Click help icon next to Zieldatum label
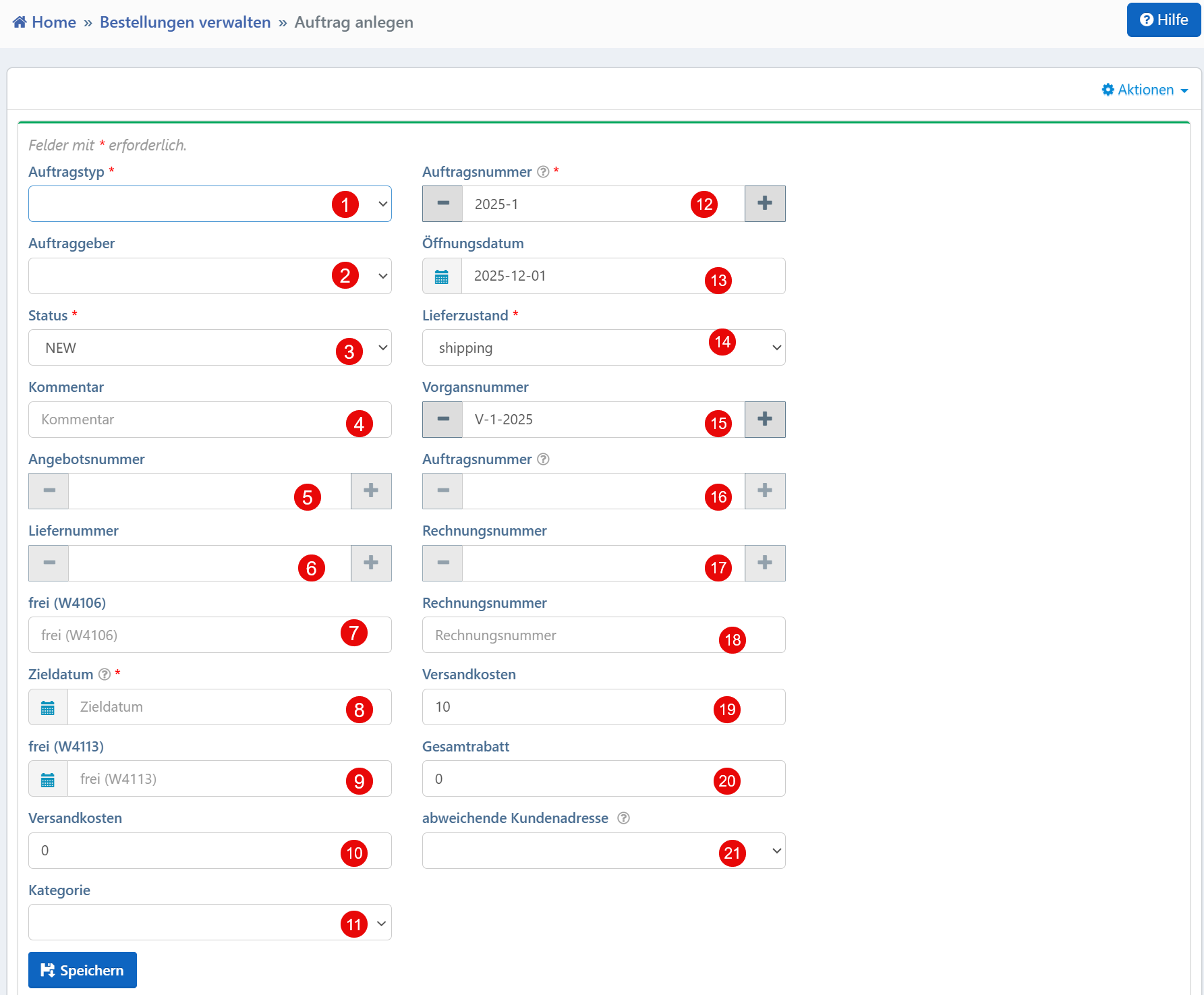This screenshot has height=995, width=1204. [105, 675]
